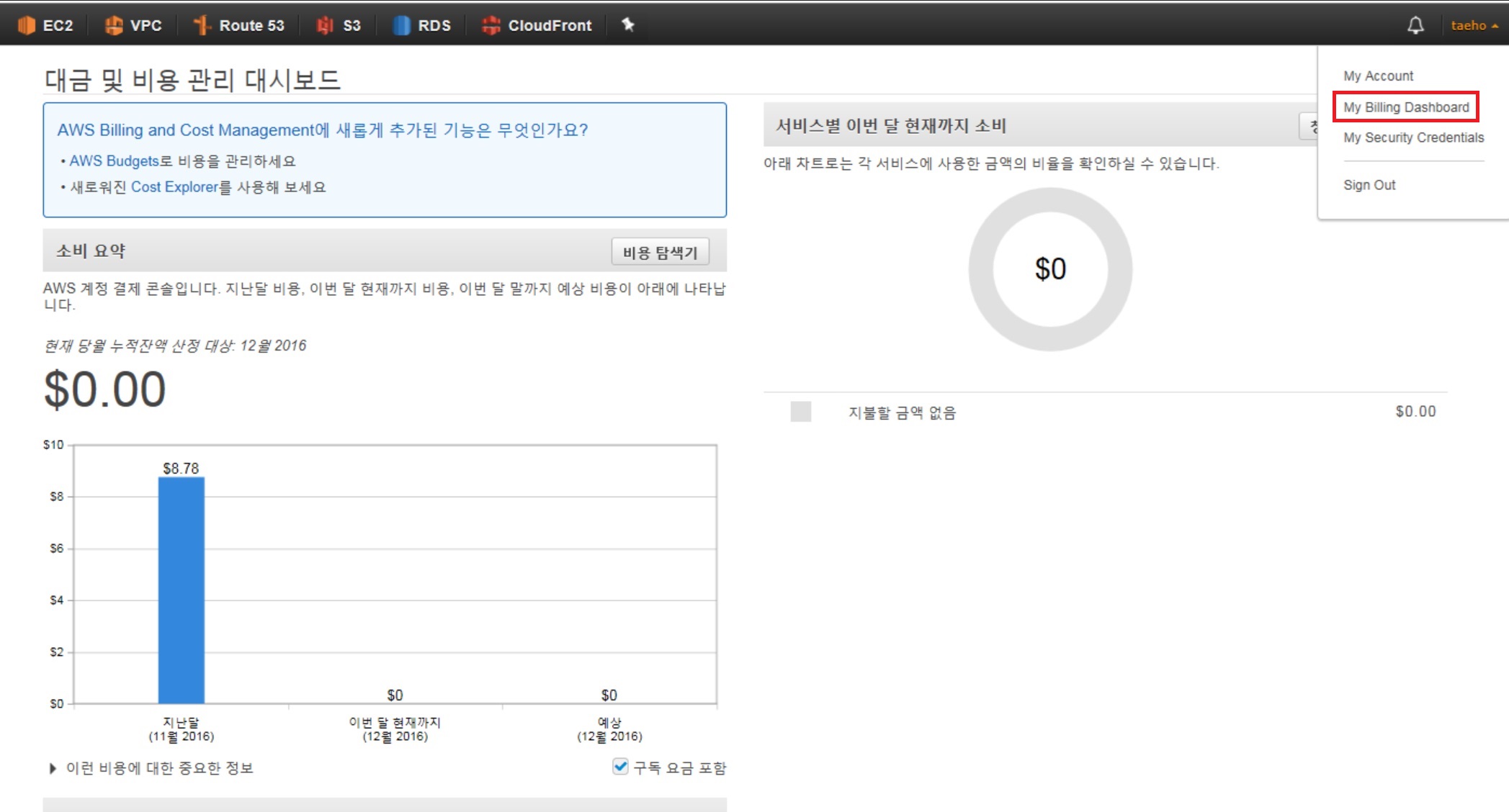Image resolution: width=1509 pixels, height=812 pixels.
Task: Open the VPC service shortcut
Action: pyautogui.click(x=133, y=25)
